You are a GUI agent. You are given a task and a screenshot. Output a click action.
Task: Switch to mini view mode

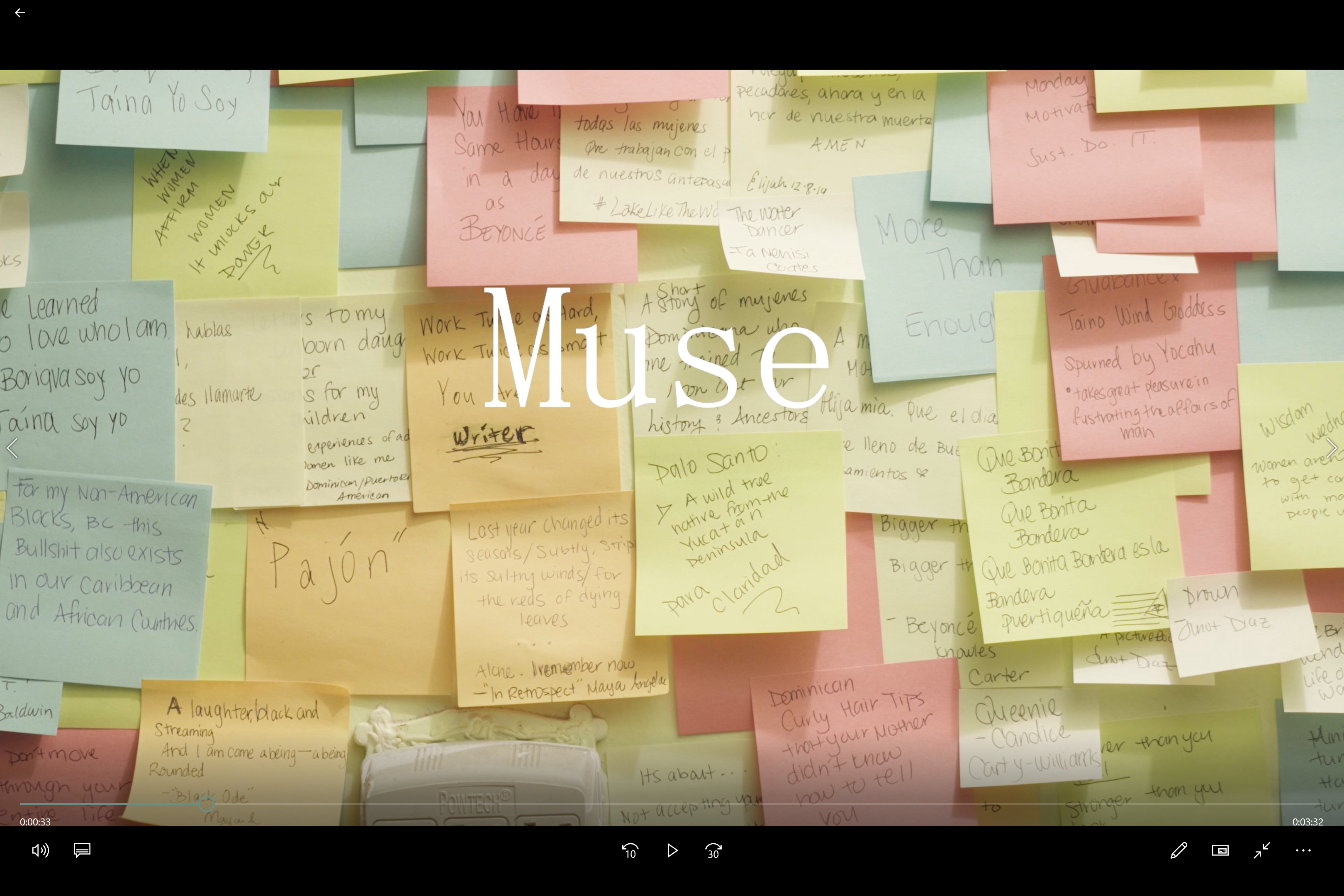pyautogui.click(x=1220, y=850)
